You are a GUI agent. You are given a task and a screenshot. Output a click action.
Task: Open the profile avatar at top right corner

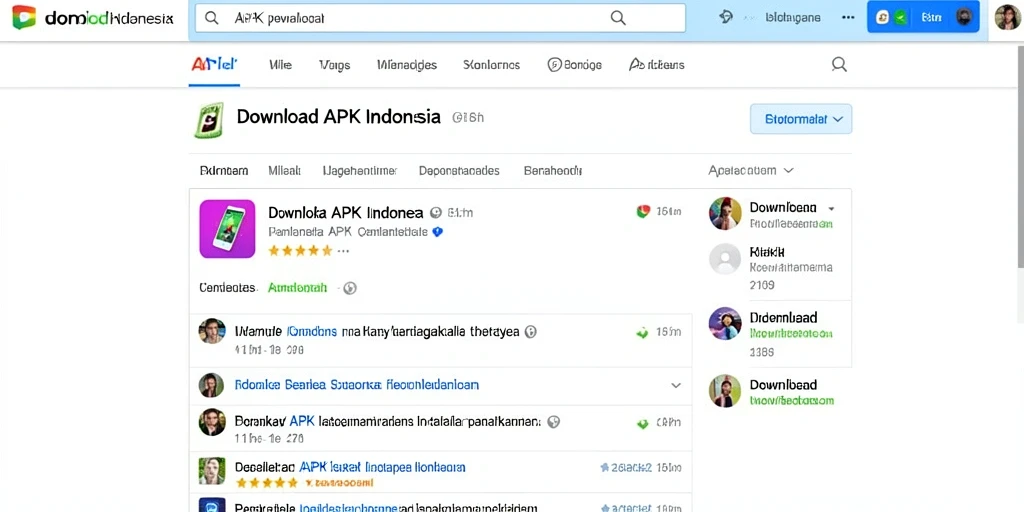click(x=1008, y=18)
